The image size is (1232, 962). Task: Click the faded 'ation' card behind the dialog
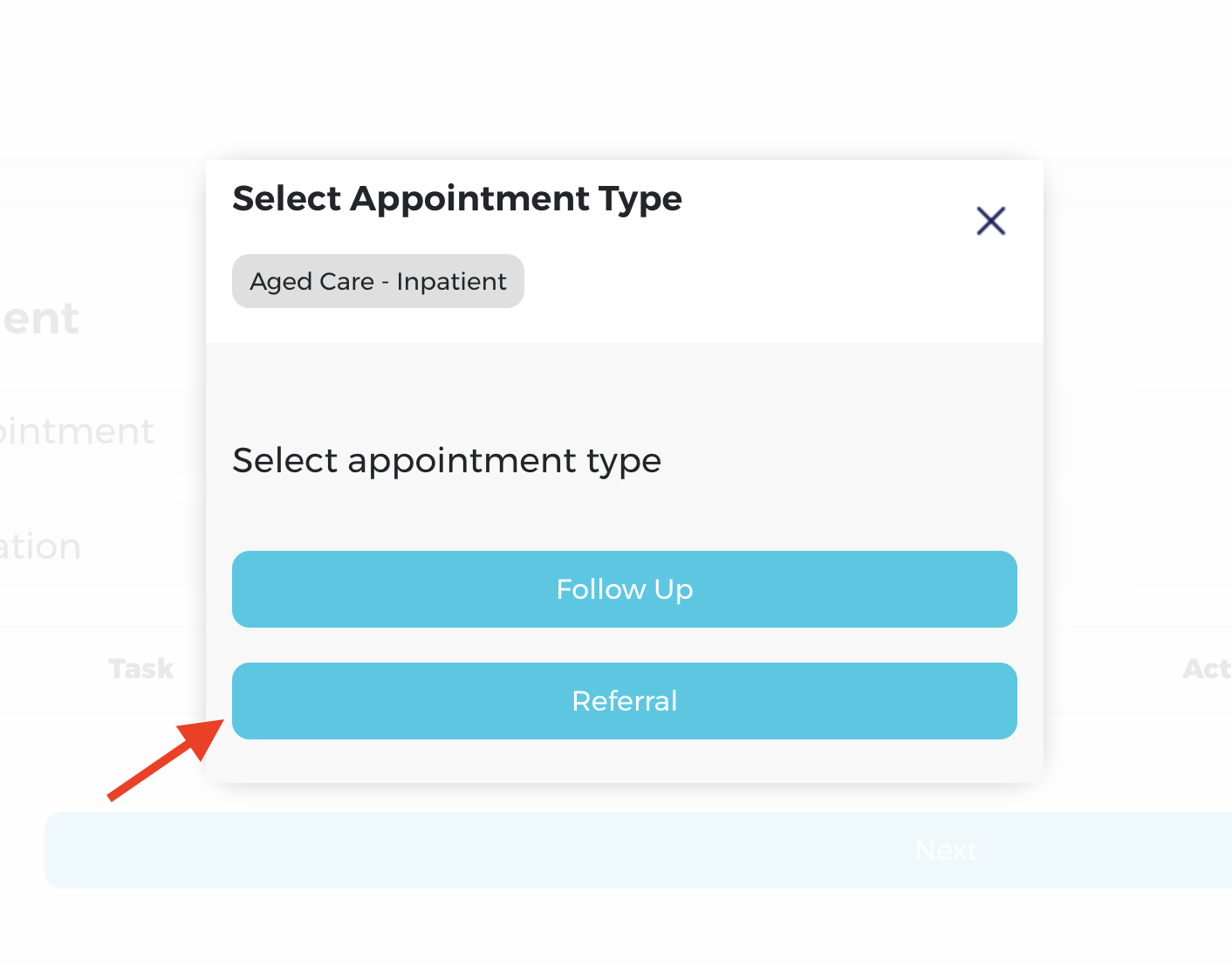(42, 547)
